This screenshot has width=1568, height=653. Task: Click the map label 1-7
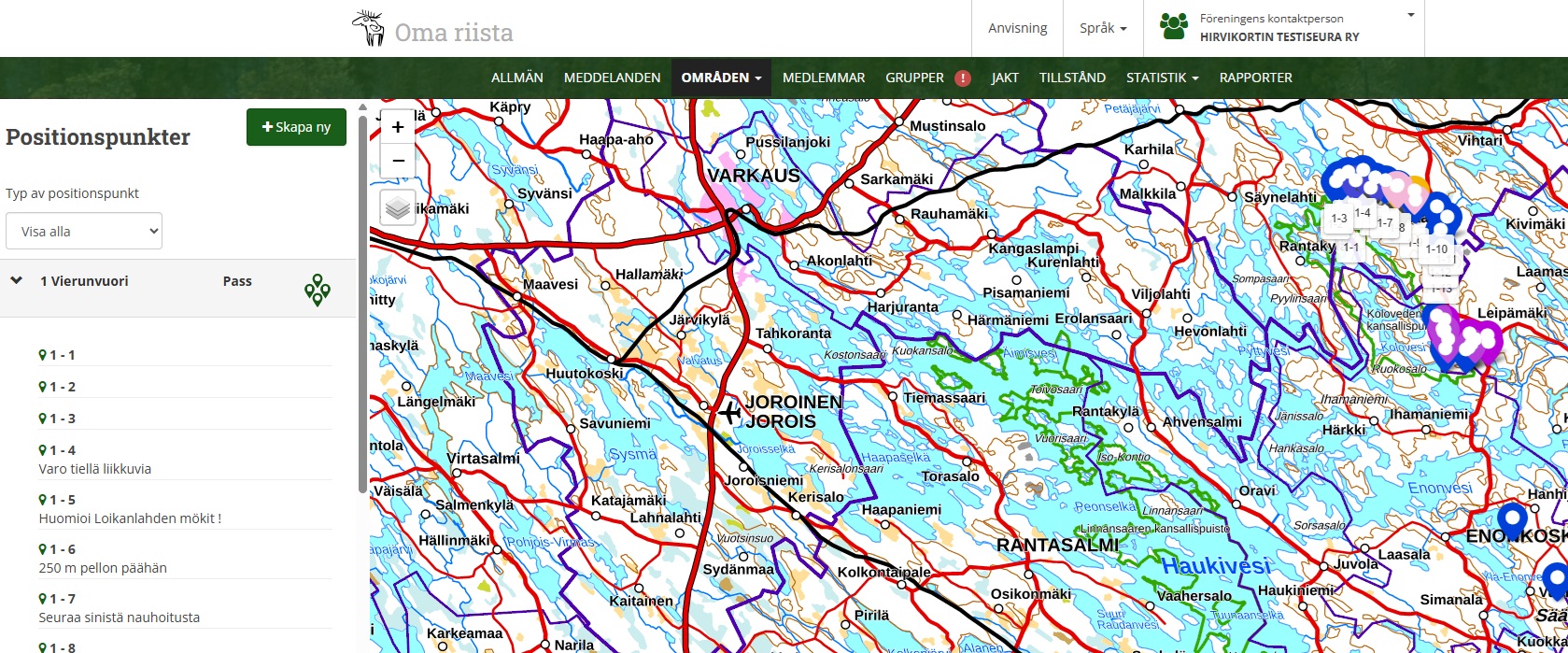(1385, 222)
